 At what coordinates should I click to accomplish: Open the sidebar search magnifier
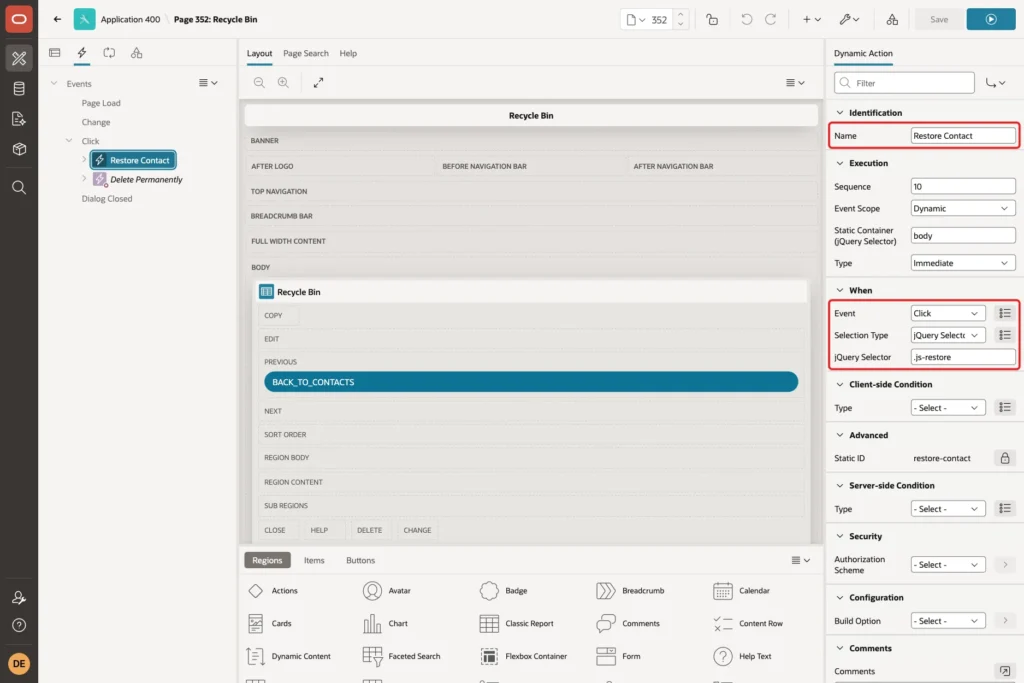(x=19, y=187)
